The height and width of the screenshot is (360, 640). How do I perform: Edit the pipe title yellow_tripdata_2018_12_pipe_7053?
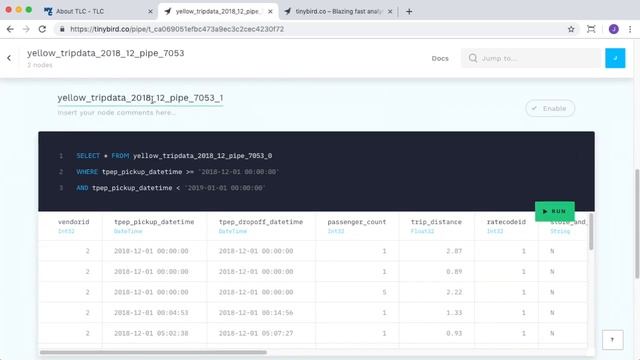106,53
